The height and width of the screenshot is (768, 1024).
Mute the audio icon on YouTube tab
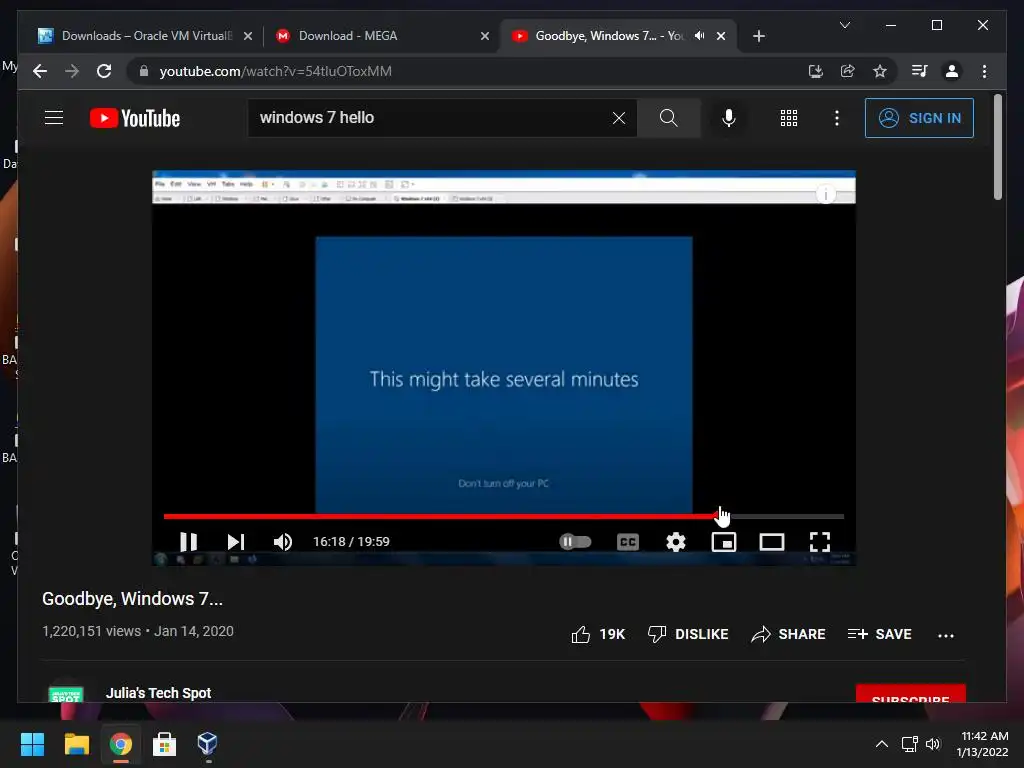pyautogui.click(x=699, y=36)
